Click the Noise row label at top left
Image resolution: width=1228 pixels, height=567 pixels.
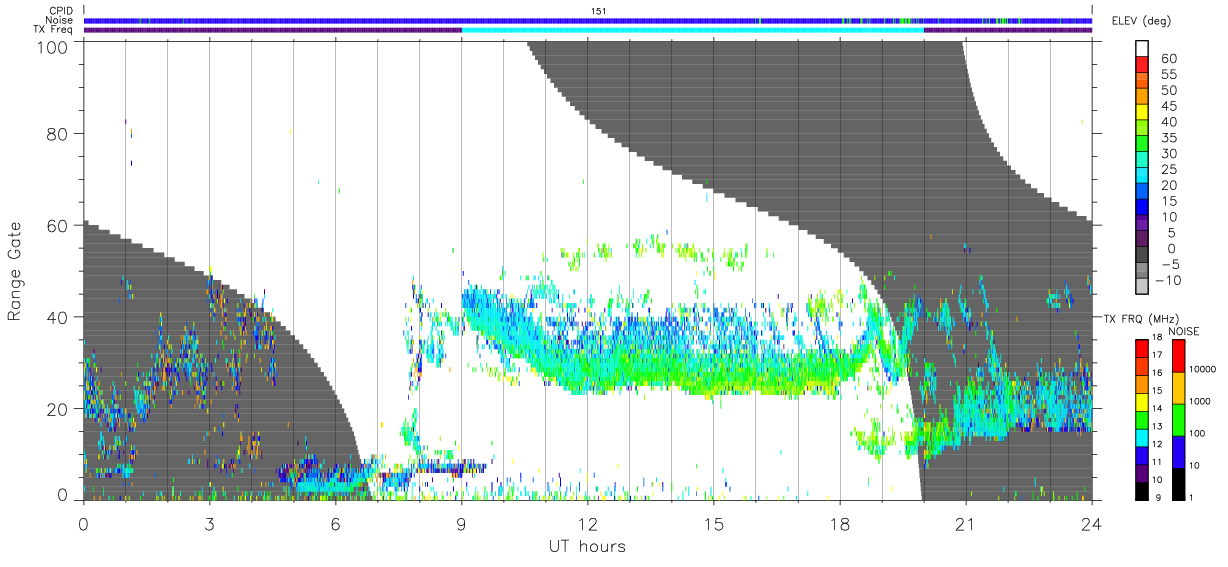tap(60, 20)
